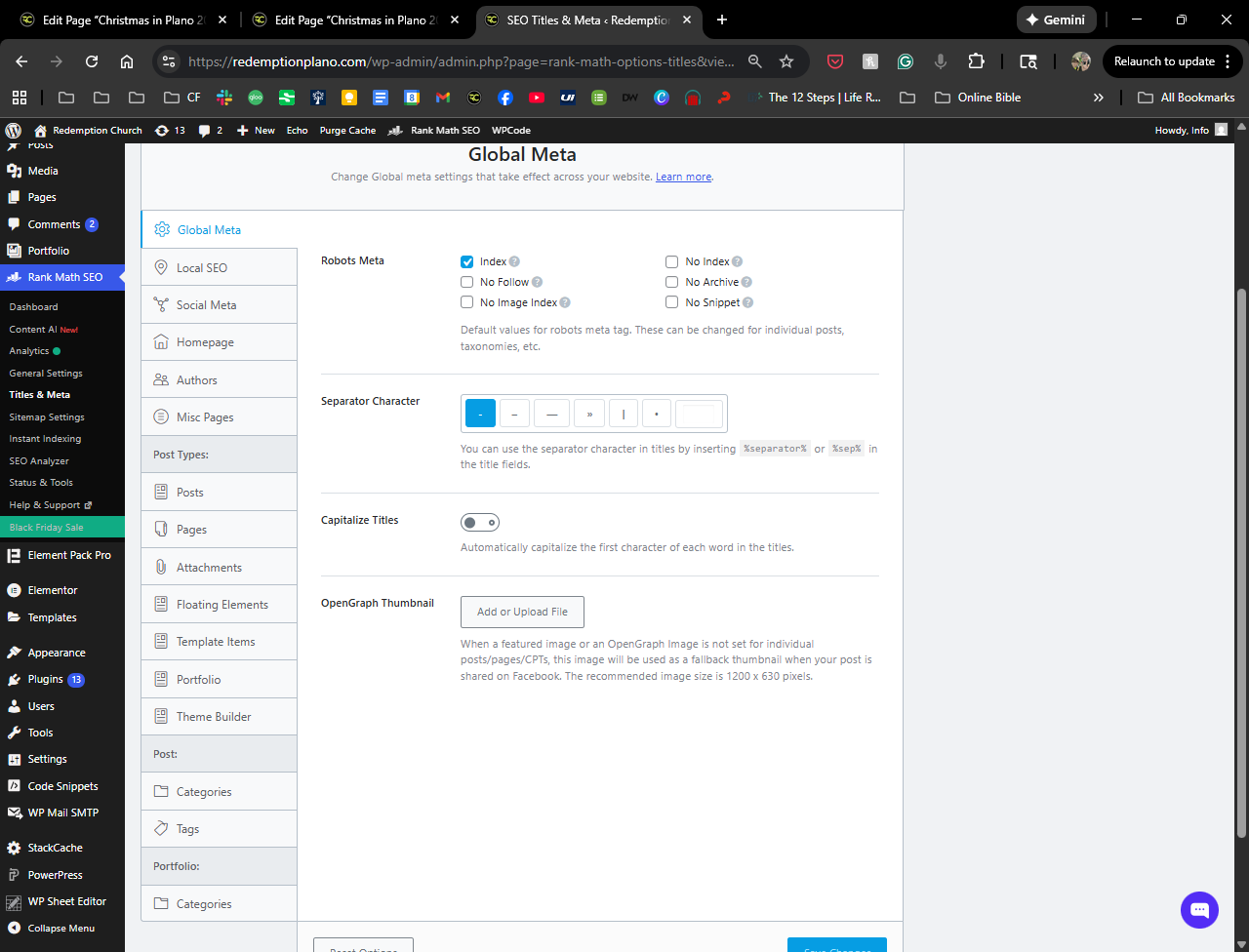
Task: Bookmark this page with the star icon
Action: 786,61
